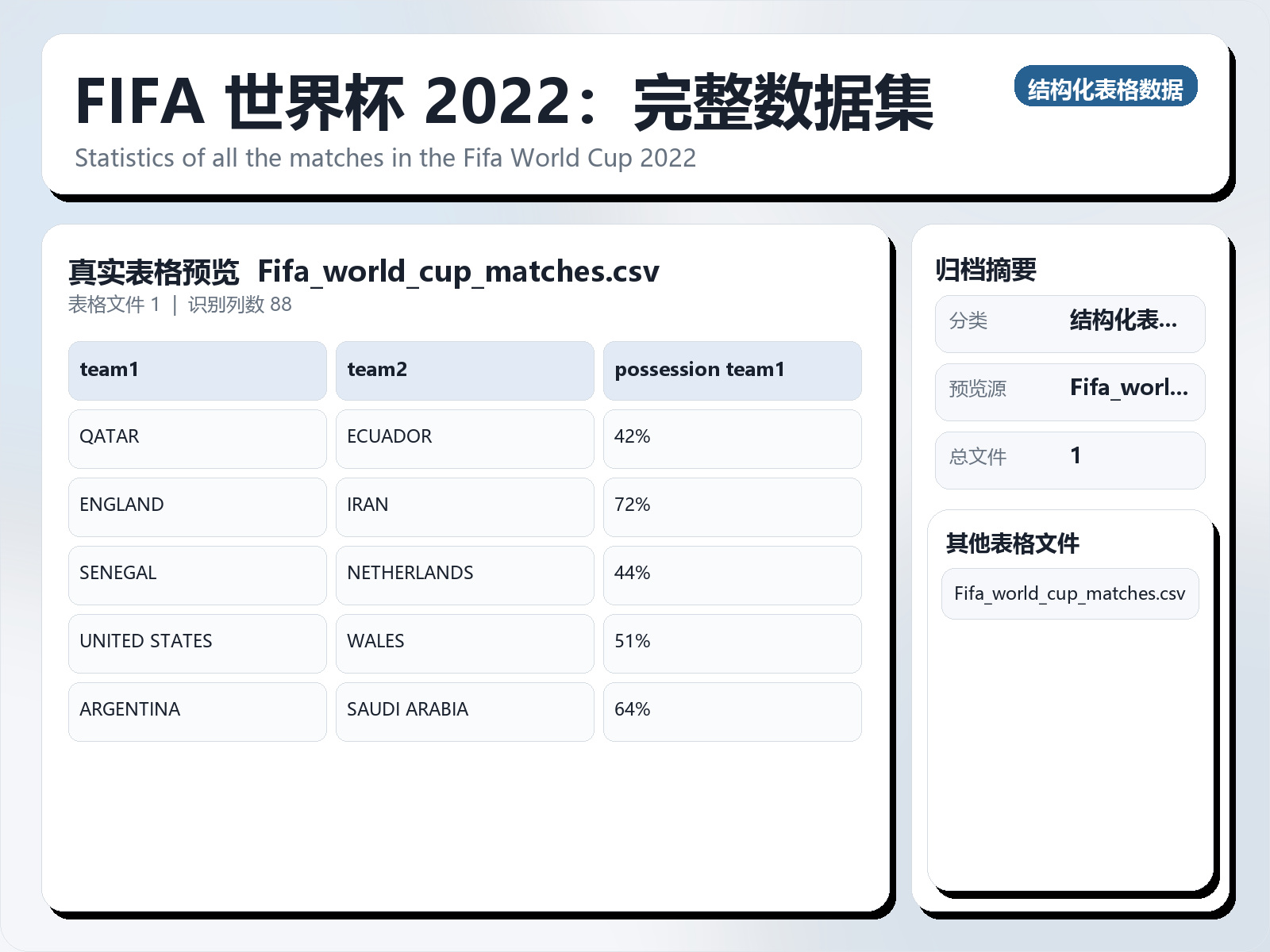
Task: Select the team2 column header
Action: [x=464, y=370]
